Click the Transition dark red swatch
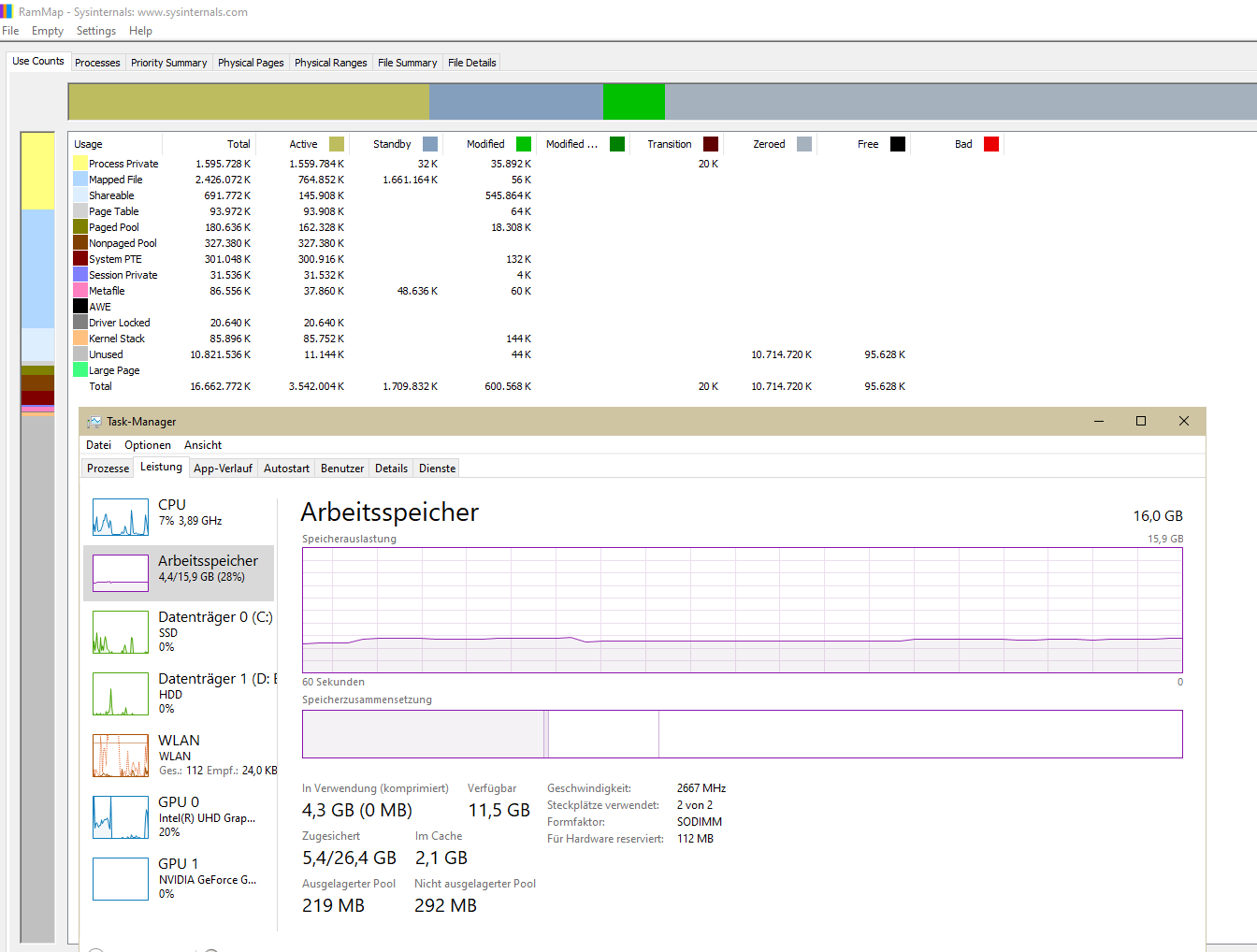This screenshot has height=952, width=1257. pos(711,144)
